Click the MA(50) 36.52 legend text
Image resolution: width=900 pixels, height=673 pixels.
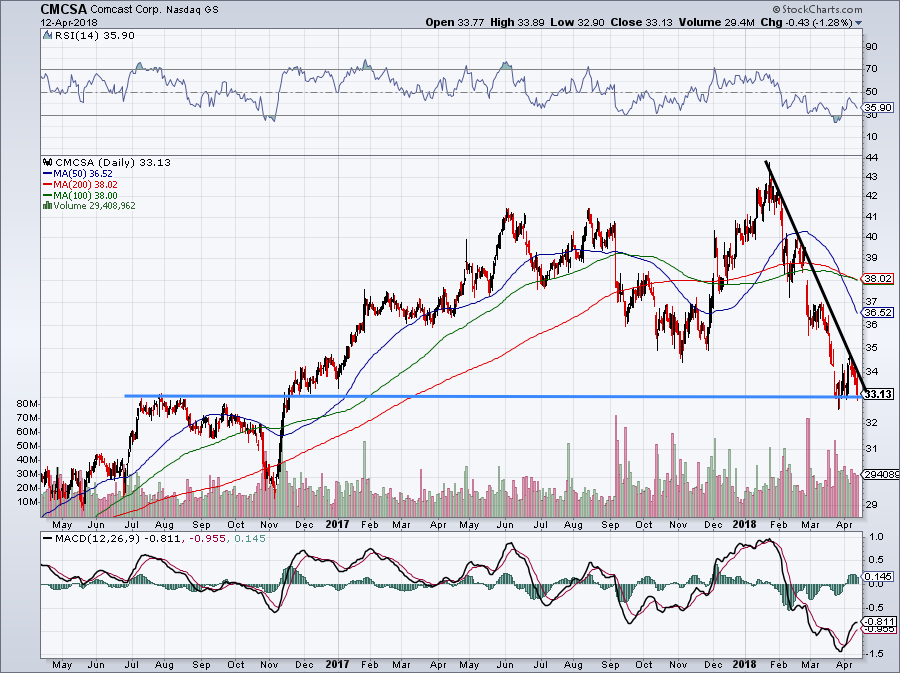[83, 174]
